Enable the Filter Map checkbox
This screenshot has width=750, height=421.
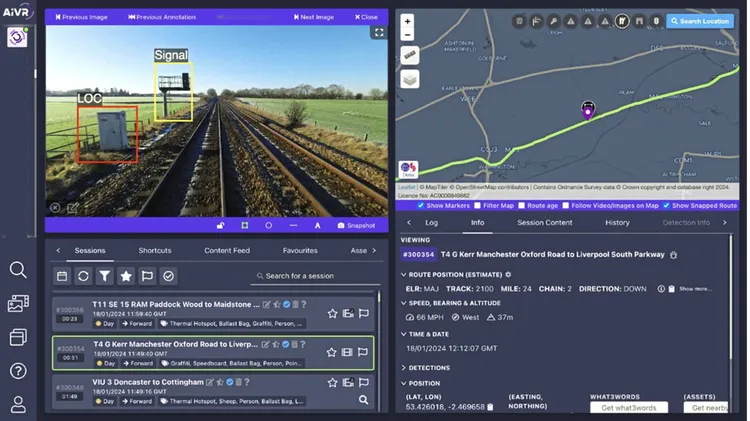pos(477,205)
